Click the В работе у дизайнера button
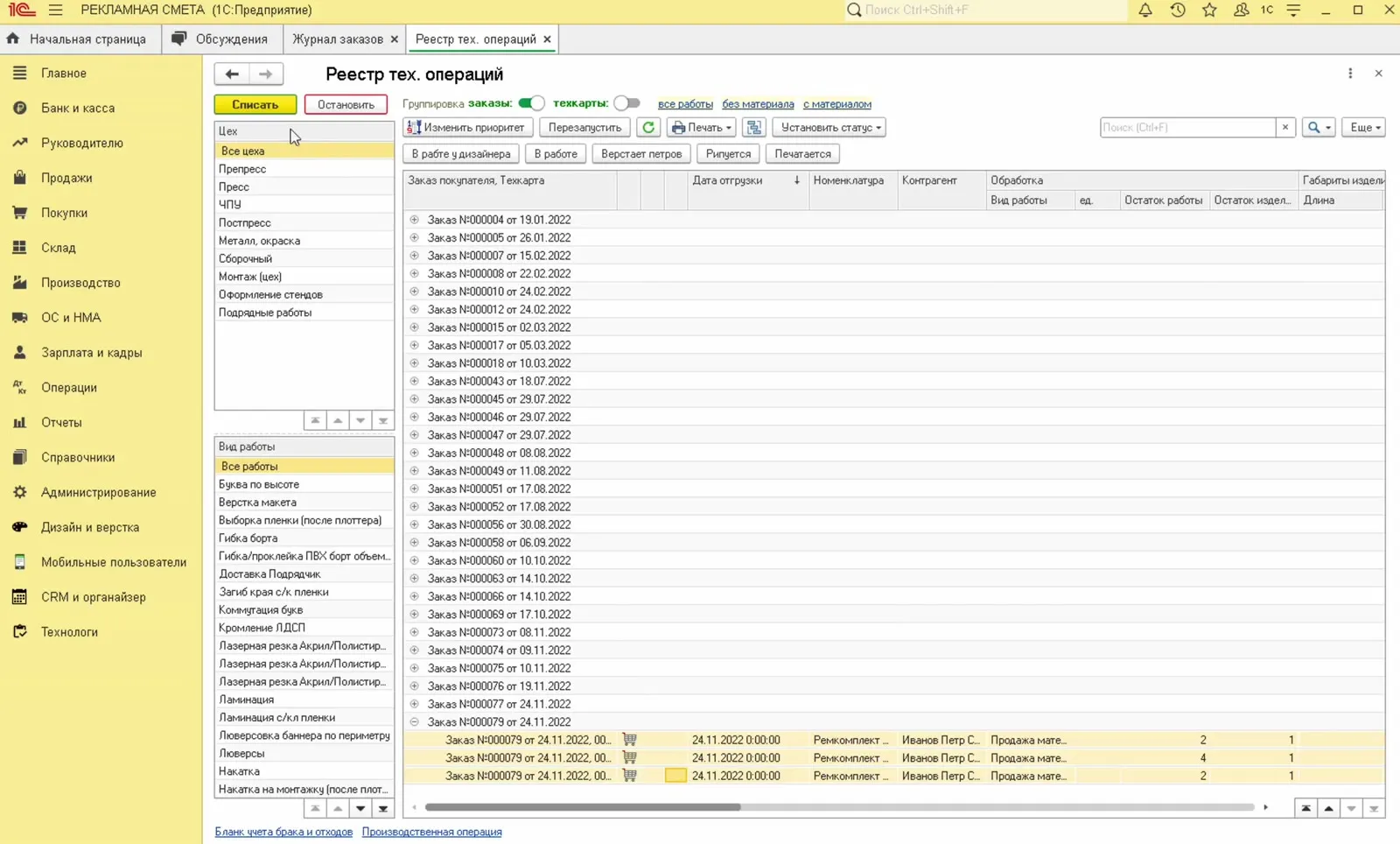1400x844 pixels. pyautogui.click(x=461, y=154)
